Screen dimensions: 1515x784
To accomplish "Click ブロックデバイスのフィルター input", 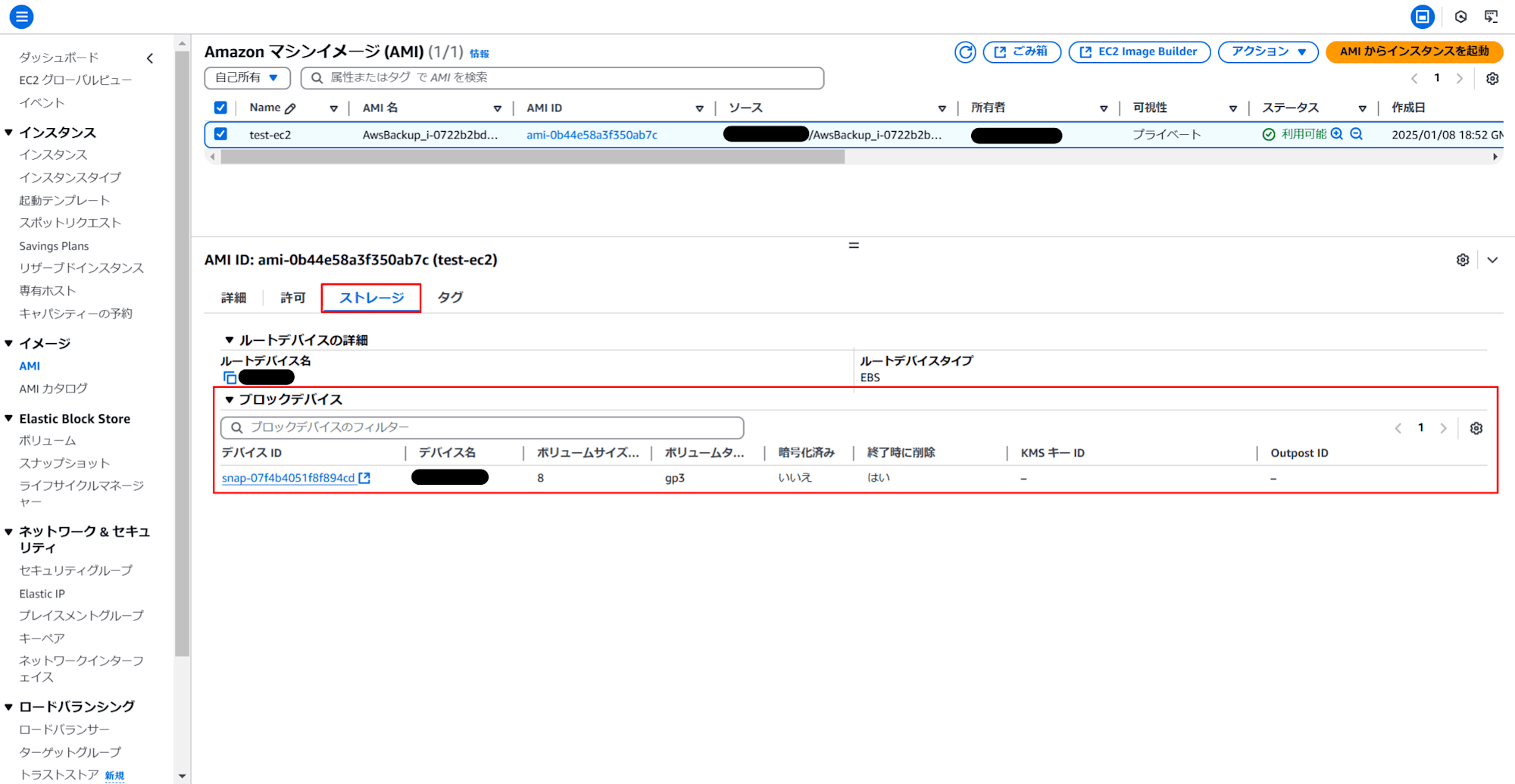I will tap(482, 427).
